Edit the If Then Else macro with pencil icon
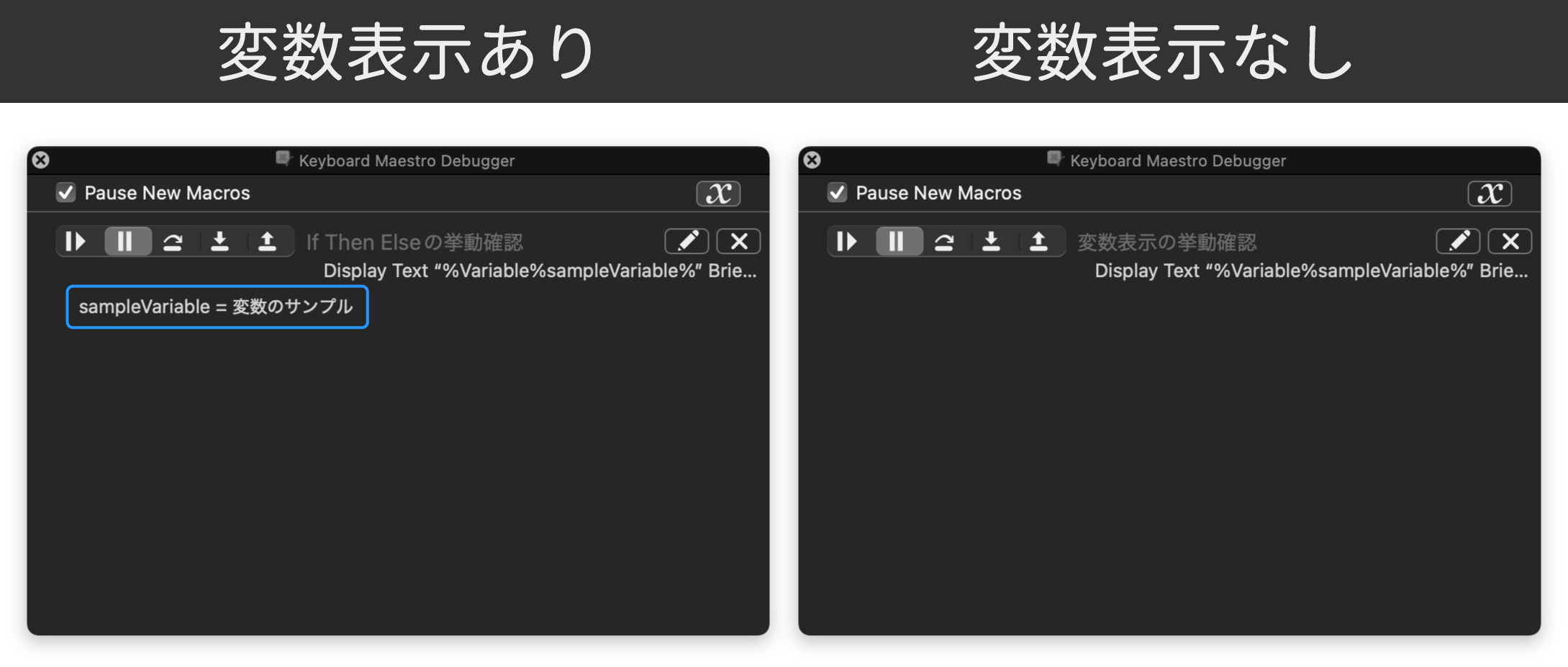The image size is (1568, 667). coord(686,241)
